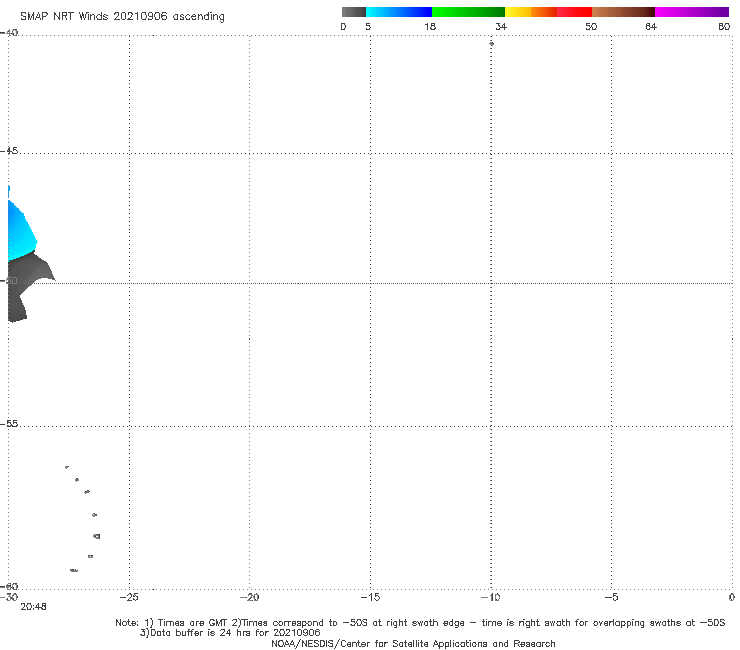Click the latitude label '-60'
740x650 pixels.
pos(9,586)
